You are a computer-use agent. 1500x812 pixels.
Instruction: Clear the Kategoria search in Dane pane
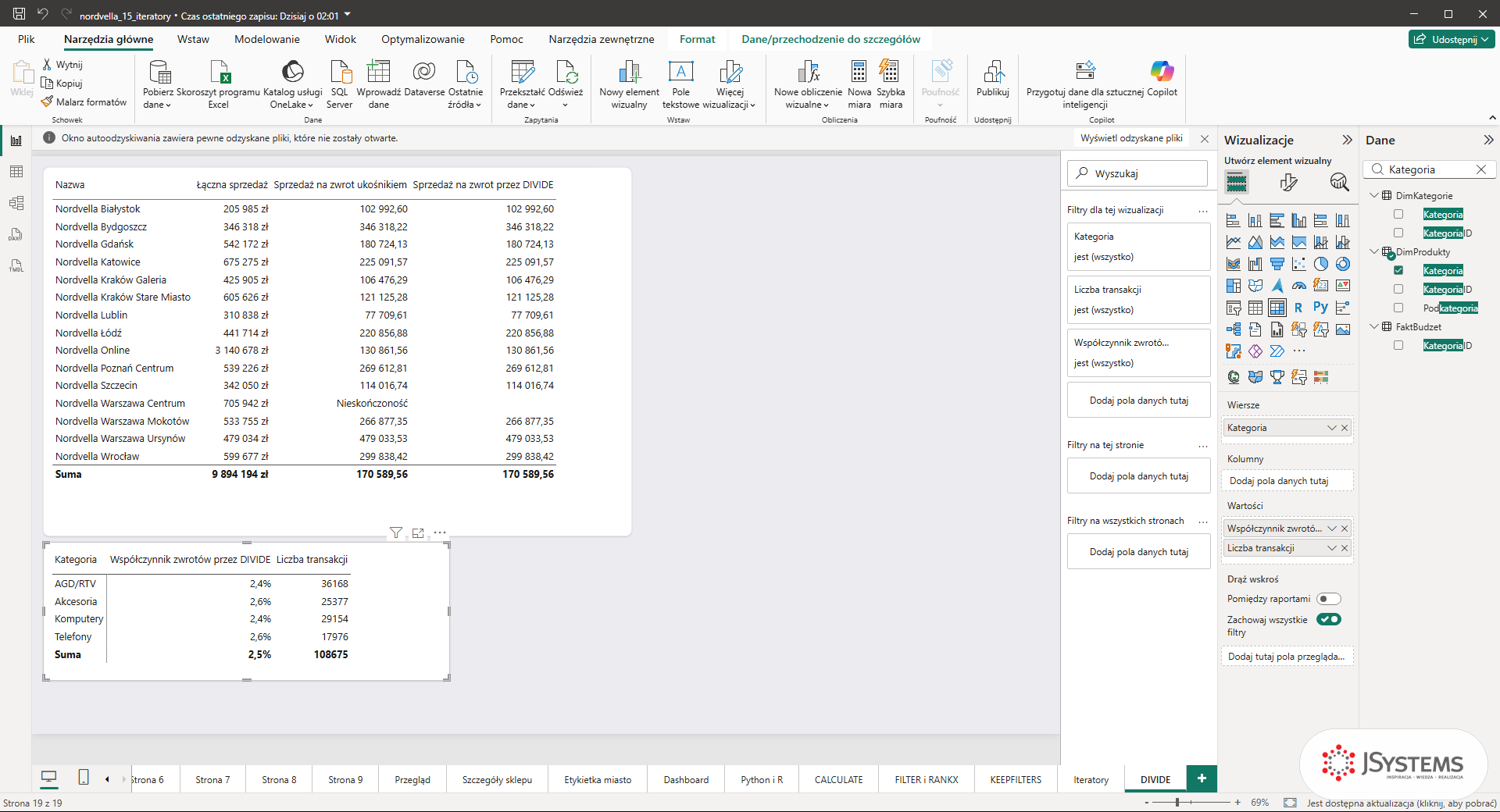(x=1480, y=169)
